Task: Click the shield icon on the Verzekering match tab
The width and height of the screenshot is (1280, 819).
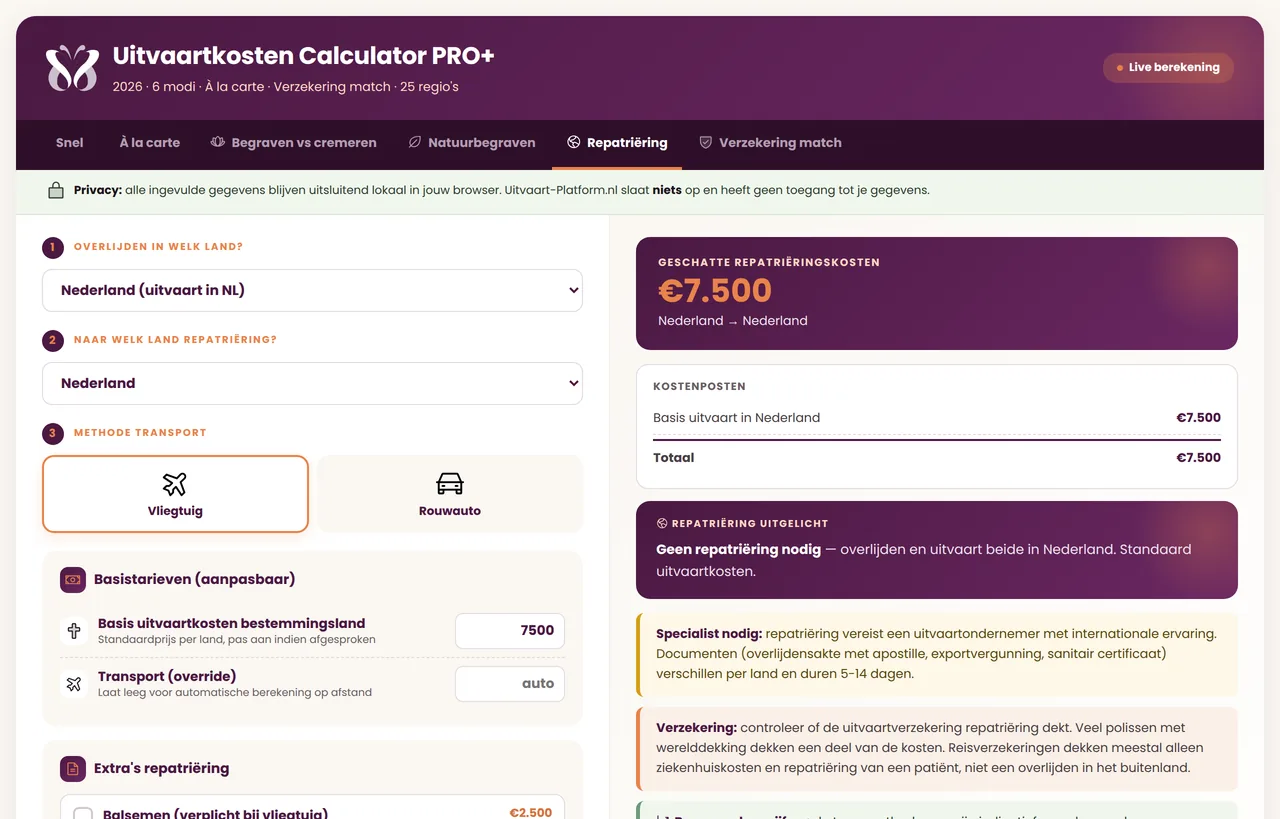Action: pos(705,142)
